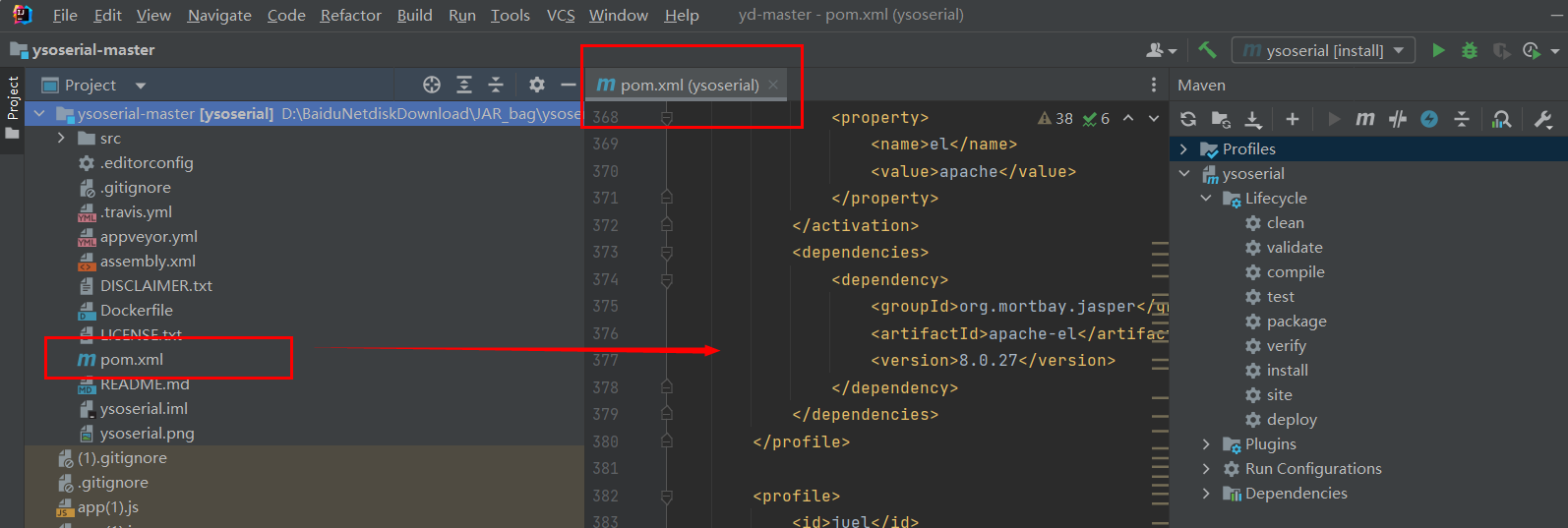This screenshot has width=1568, height=528.
Task: Open the Help menu
Action: pyautogui.click(x=682, y=15)
